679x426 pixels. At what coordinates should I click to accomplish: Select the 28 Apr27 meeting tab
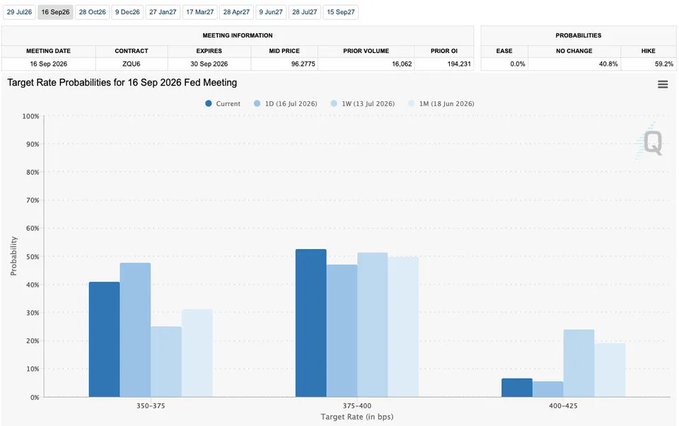click(x=236, y=12)
